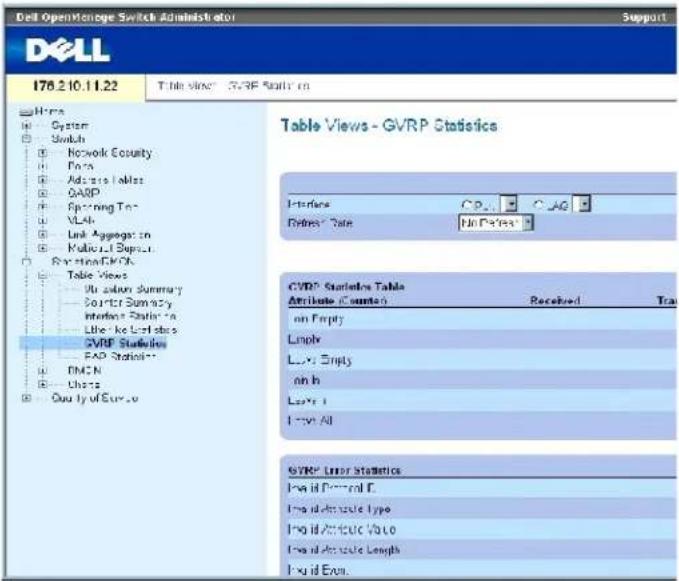This screenshot has width=679, height=581.
Task: Expand the RMON tree node
Action: 42,371
